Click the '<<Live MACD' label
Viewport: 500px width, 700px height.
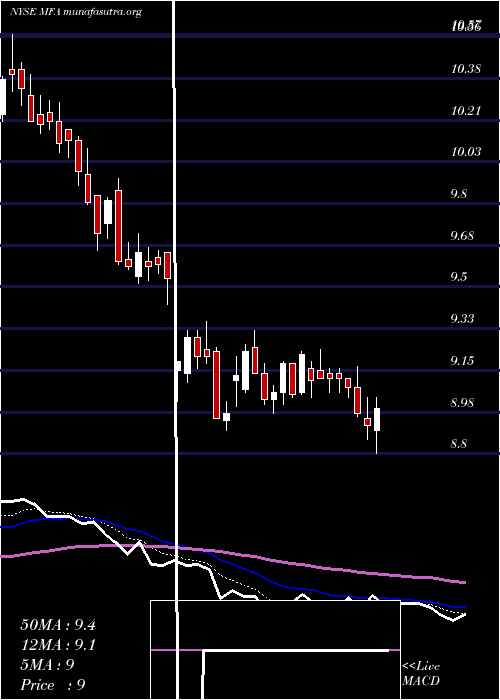tap(421, 674)
